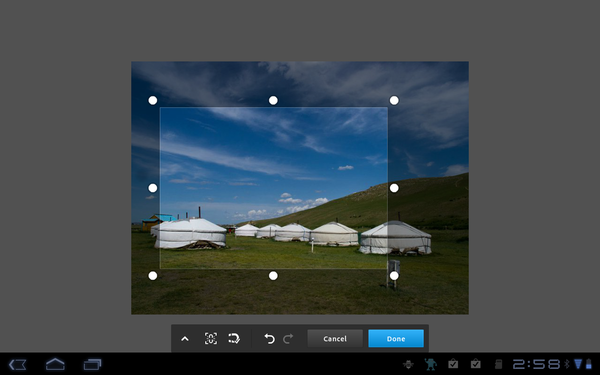Tap the Wi-Fi signal status icon
Viewport: 600px width, 375px height.
click(x=578, y=364)
